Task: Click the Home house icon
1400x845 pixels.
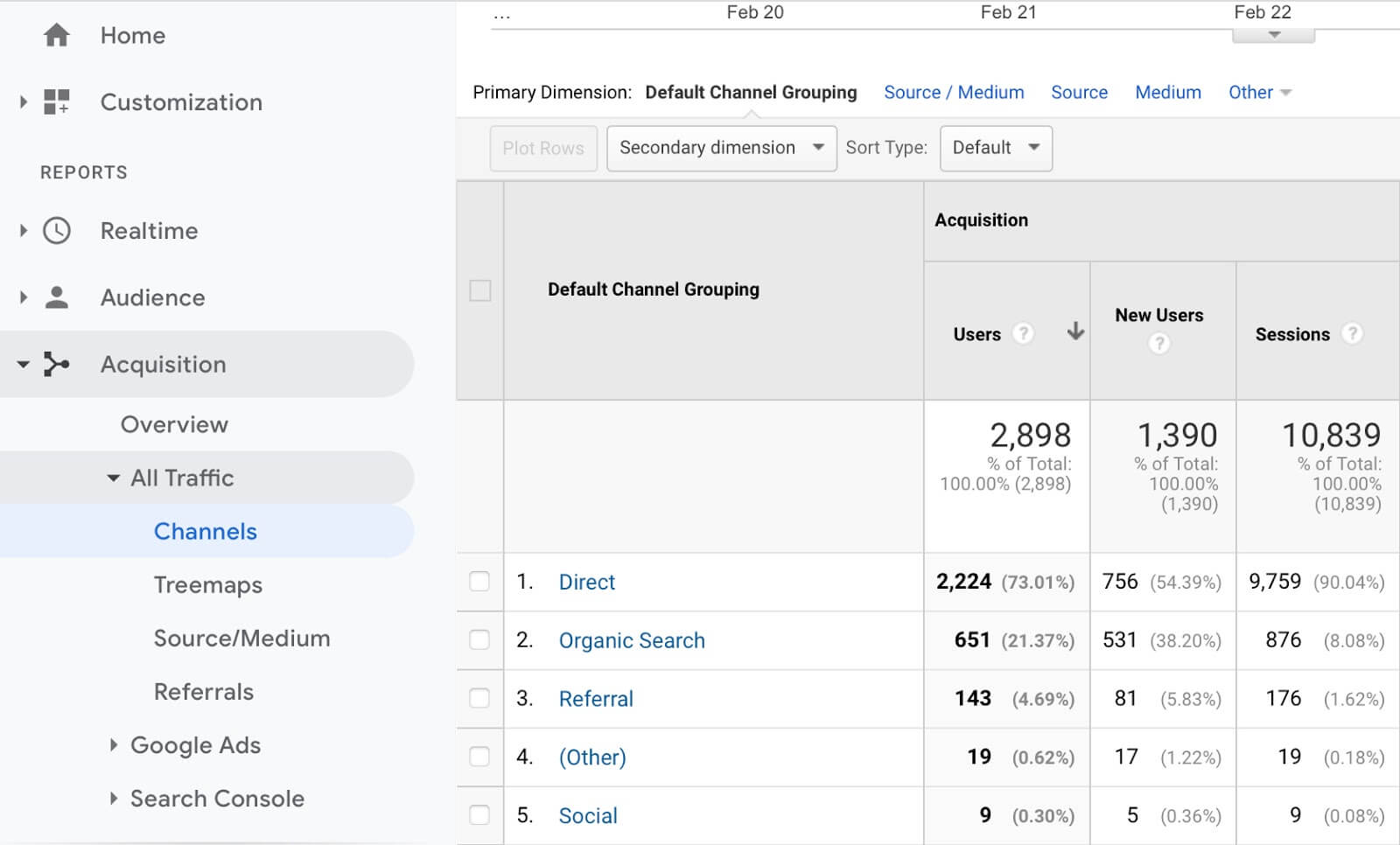Action: point(57,35)
